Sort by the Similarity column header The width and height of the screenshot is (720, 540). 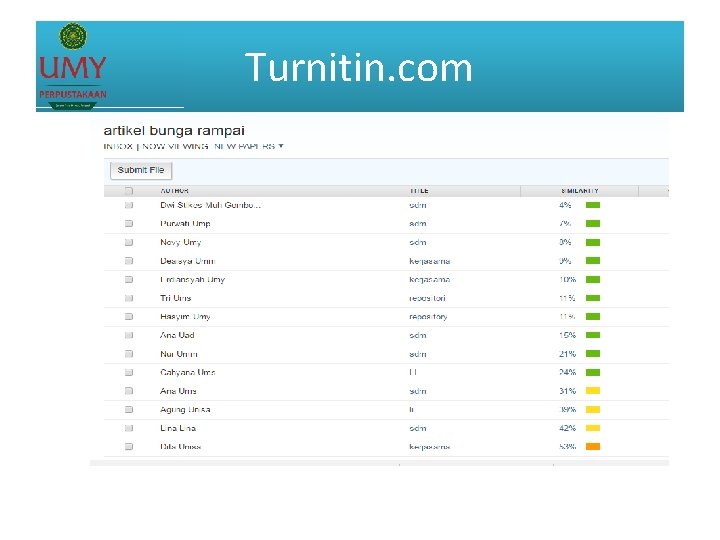[x=580, y=191]
